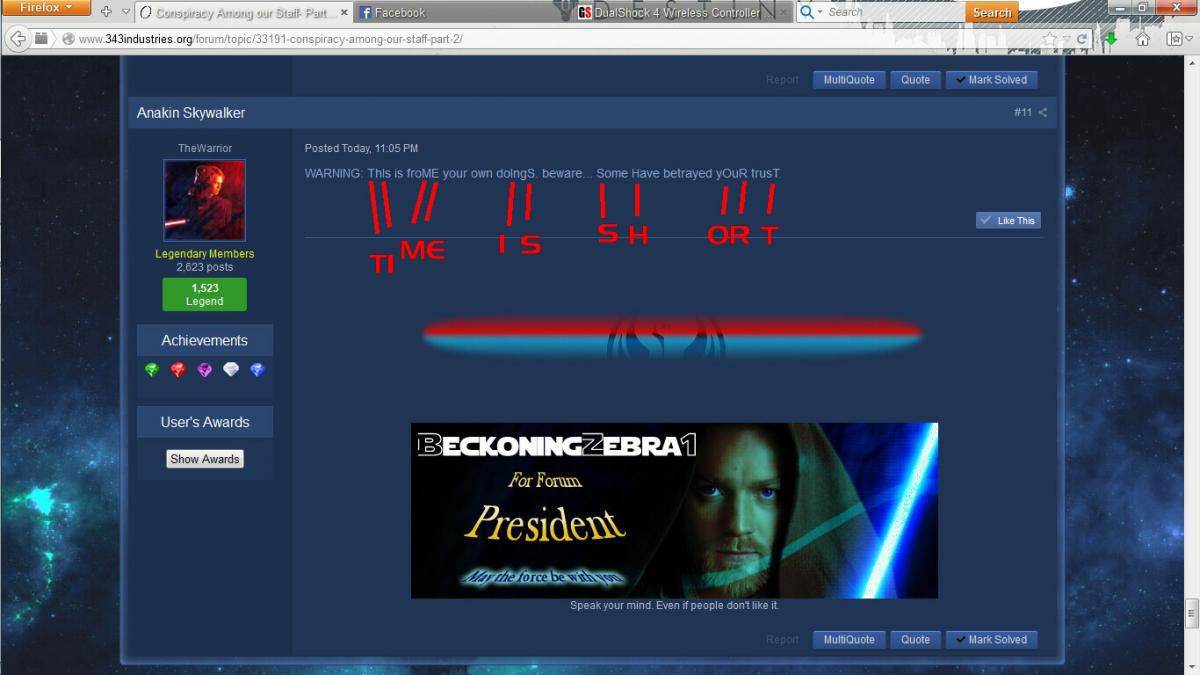Open the Firefox application menu dropdown

(x=48, y=9)
